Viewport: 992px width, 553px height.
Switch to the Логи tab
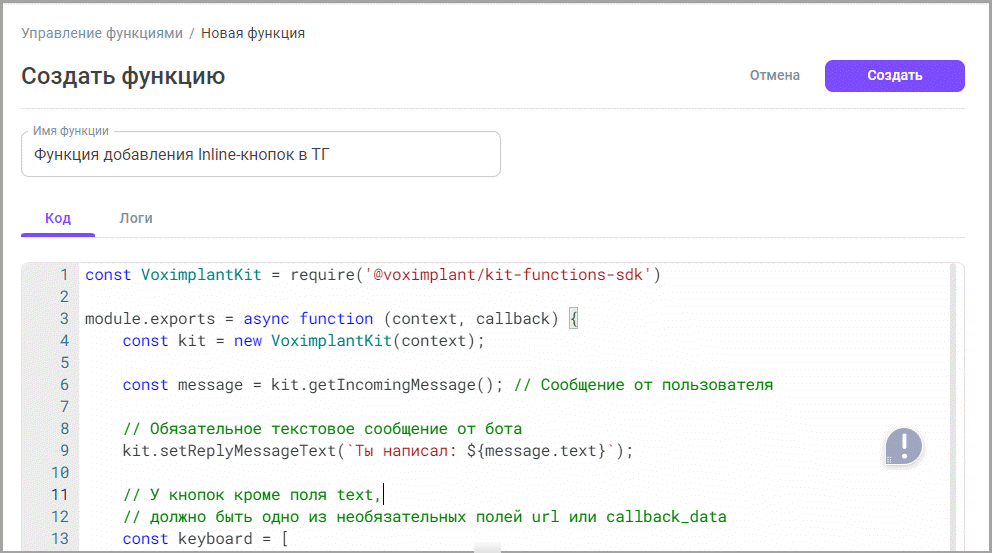(135, 219)
